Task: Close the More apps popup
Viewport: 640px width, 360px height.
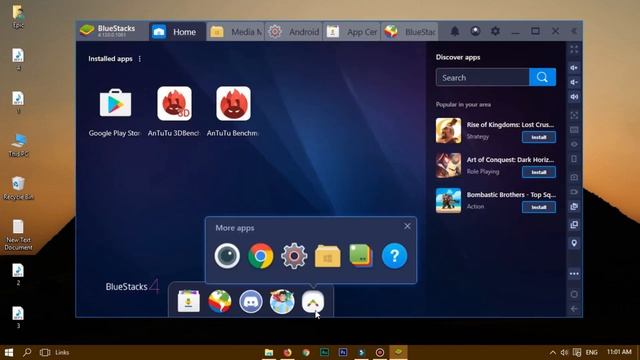Action: tap(407, 226)
